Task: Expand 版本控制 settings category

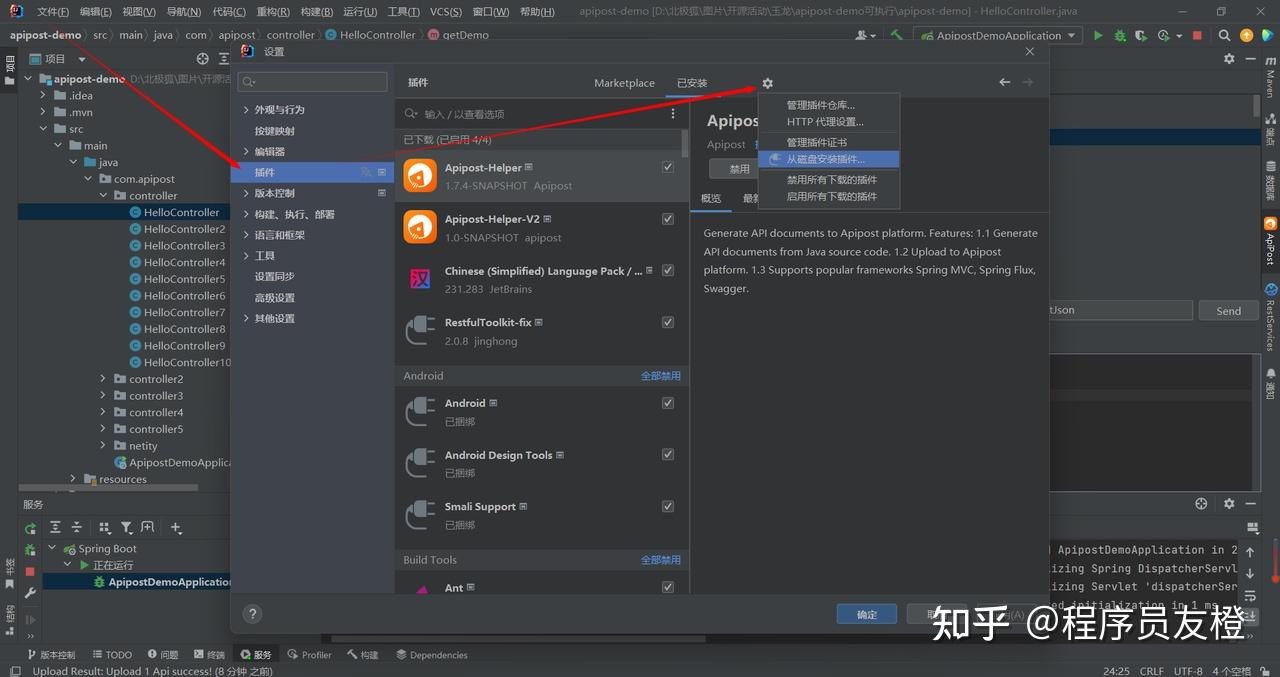Action: coord(246,193)
